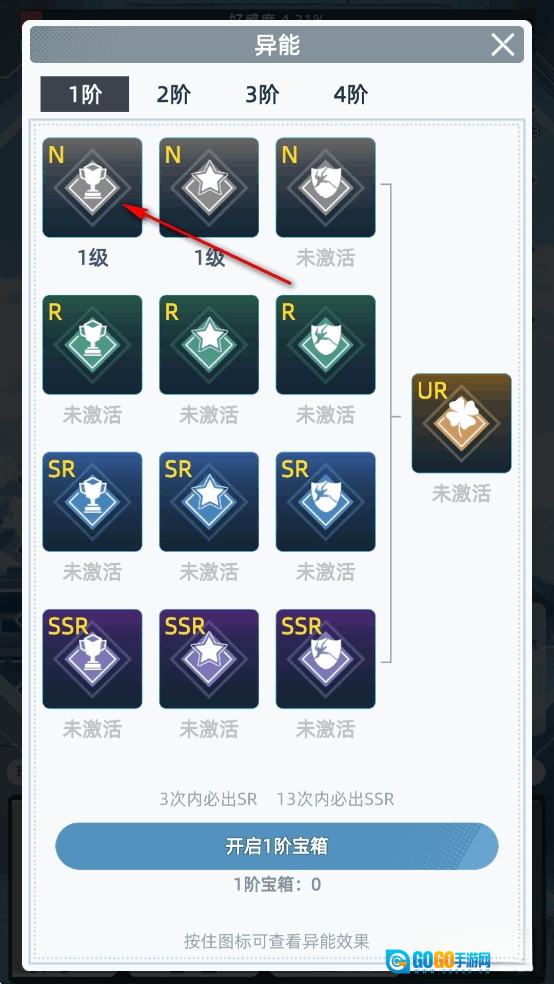Switch to the 2阶 tab
The width and height of the screenshot is (554, 984).
click(x=173, y=95)
